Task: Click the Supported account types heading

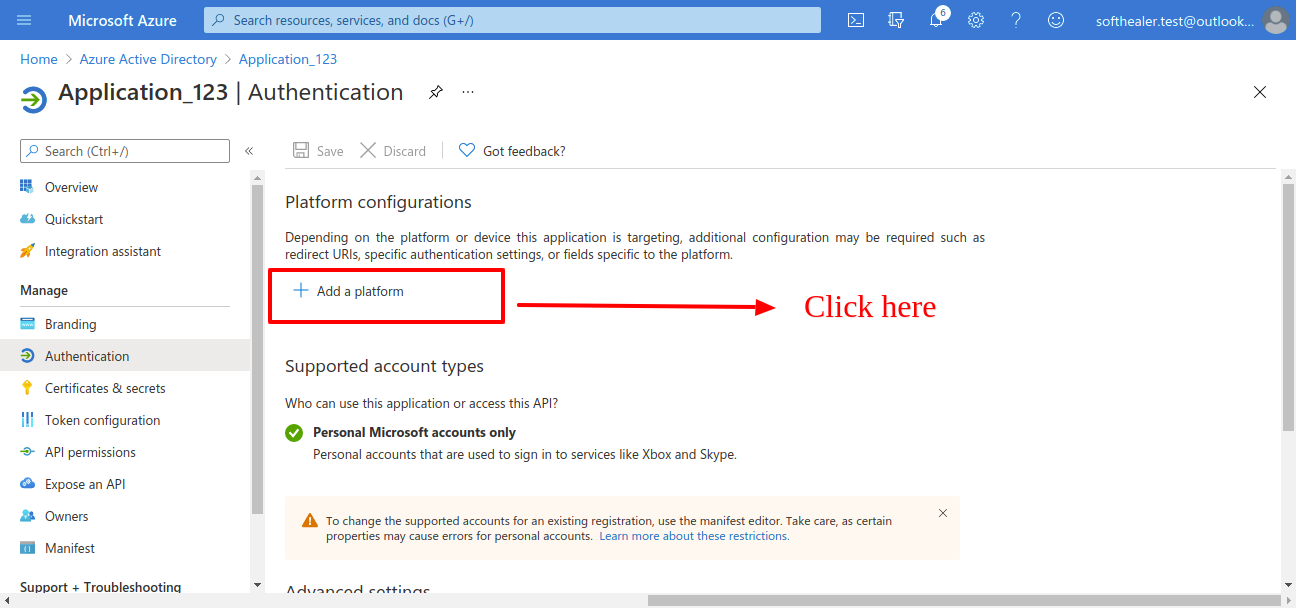Action: click(x=384, y=366)
